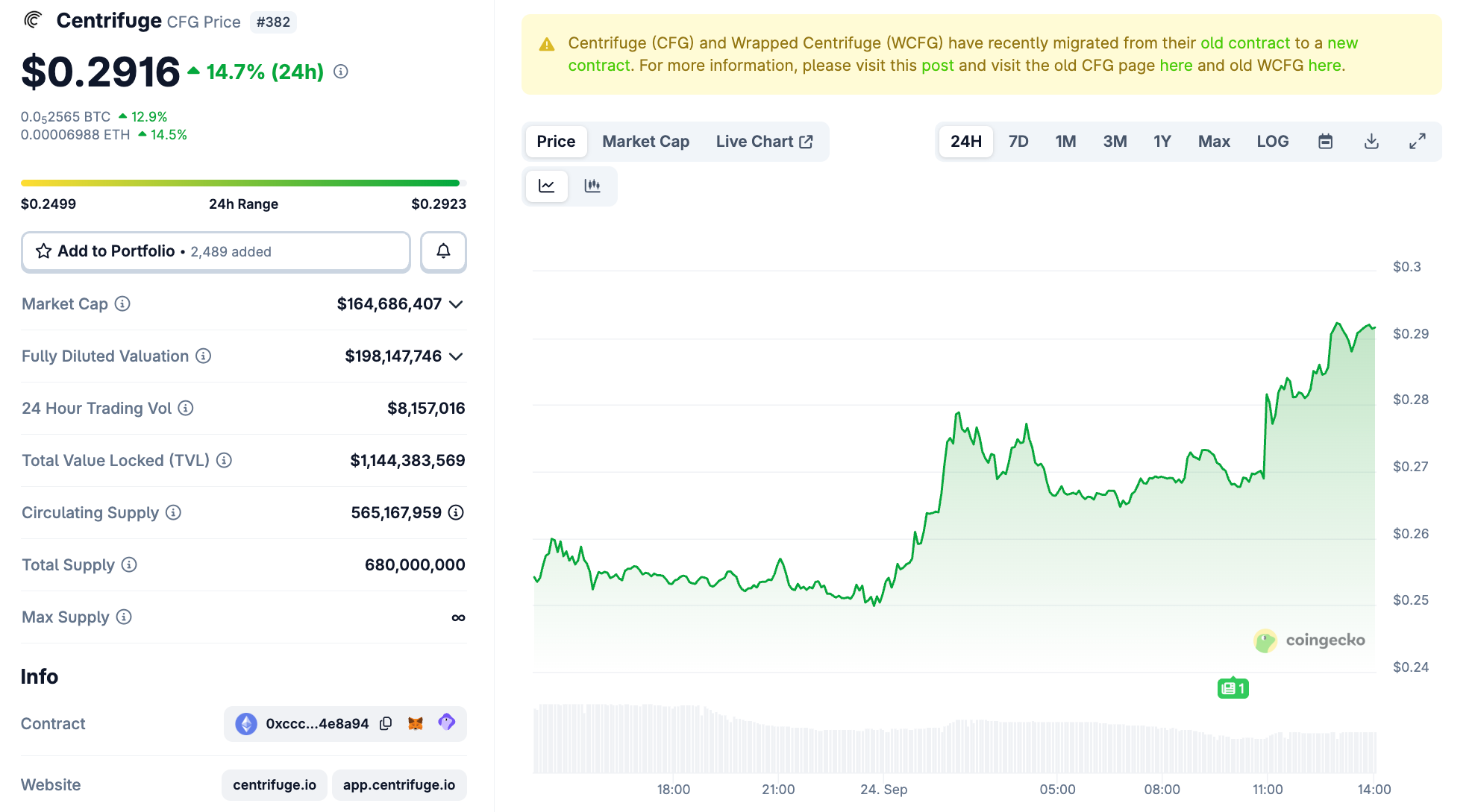Add token to MetaMask fox icon
Viewport: 1475px width, 812px height.
click(416, 723)
